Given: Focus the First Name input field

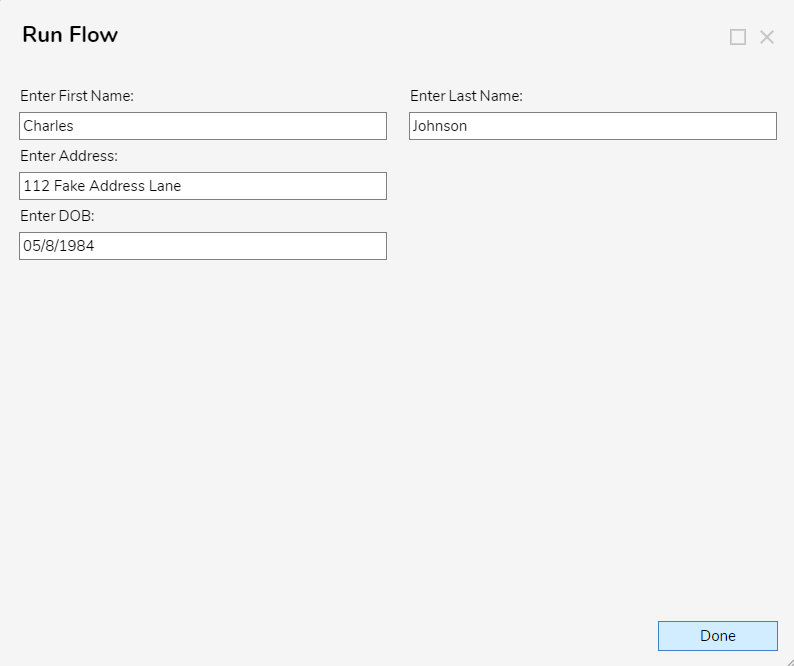Looking at the screenshot, I should click(203, 126).
